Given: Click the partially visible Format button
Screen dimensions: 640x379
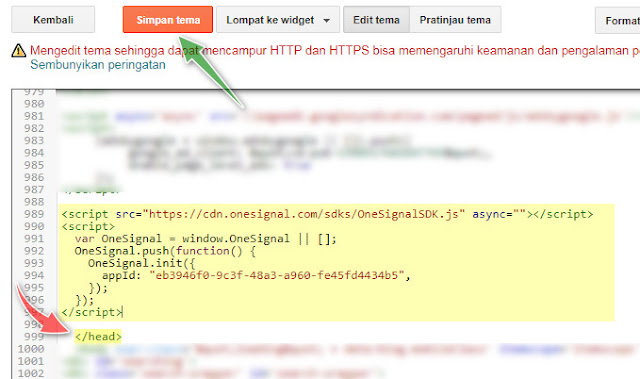Looking at the screenshot, I should click(618, 20).
